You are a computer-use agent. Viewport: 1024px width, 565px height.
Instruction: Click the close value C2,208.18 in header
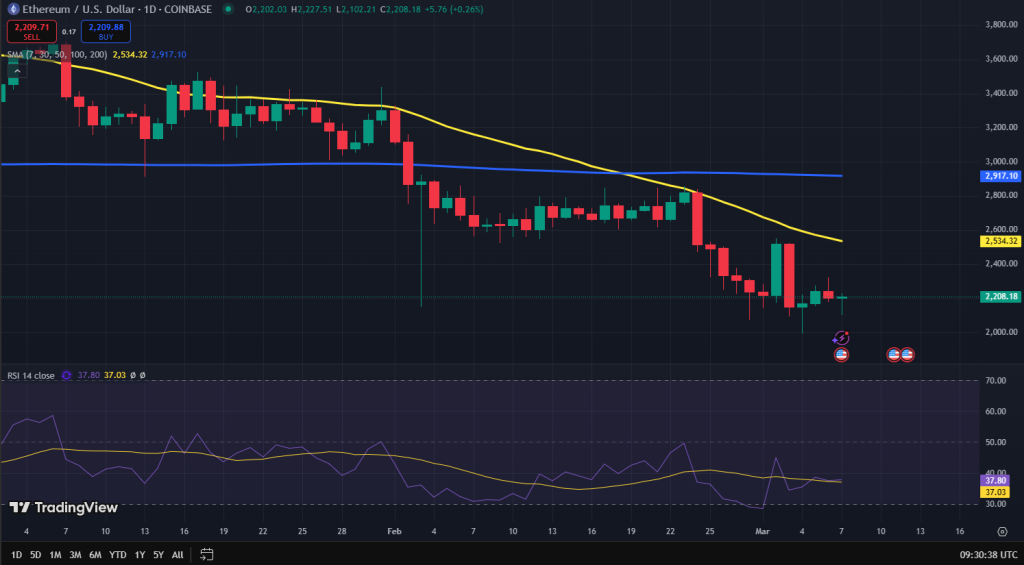(x=400, y=9)
